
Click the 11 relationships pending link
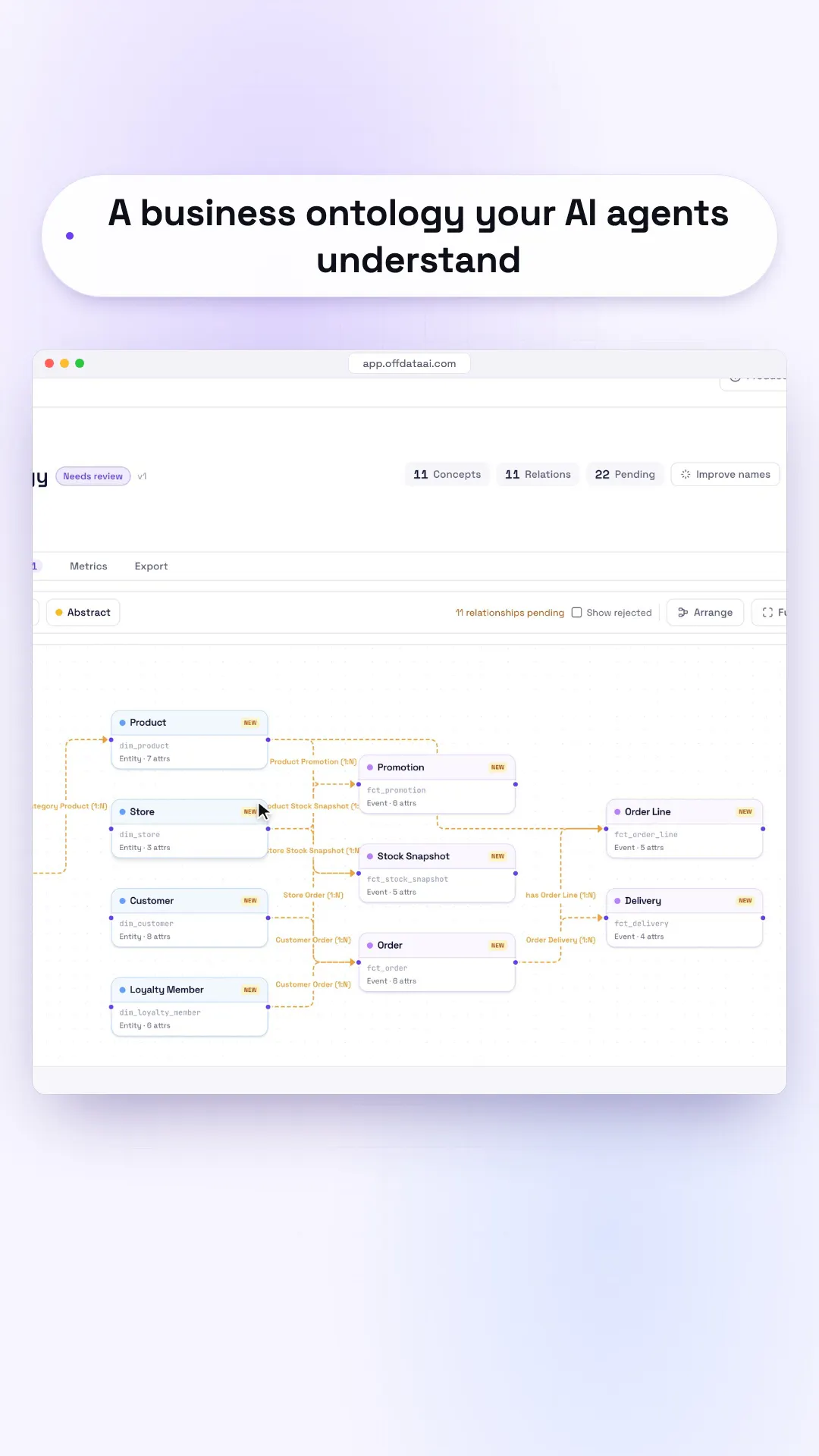pos(510,613)
